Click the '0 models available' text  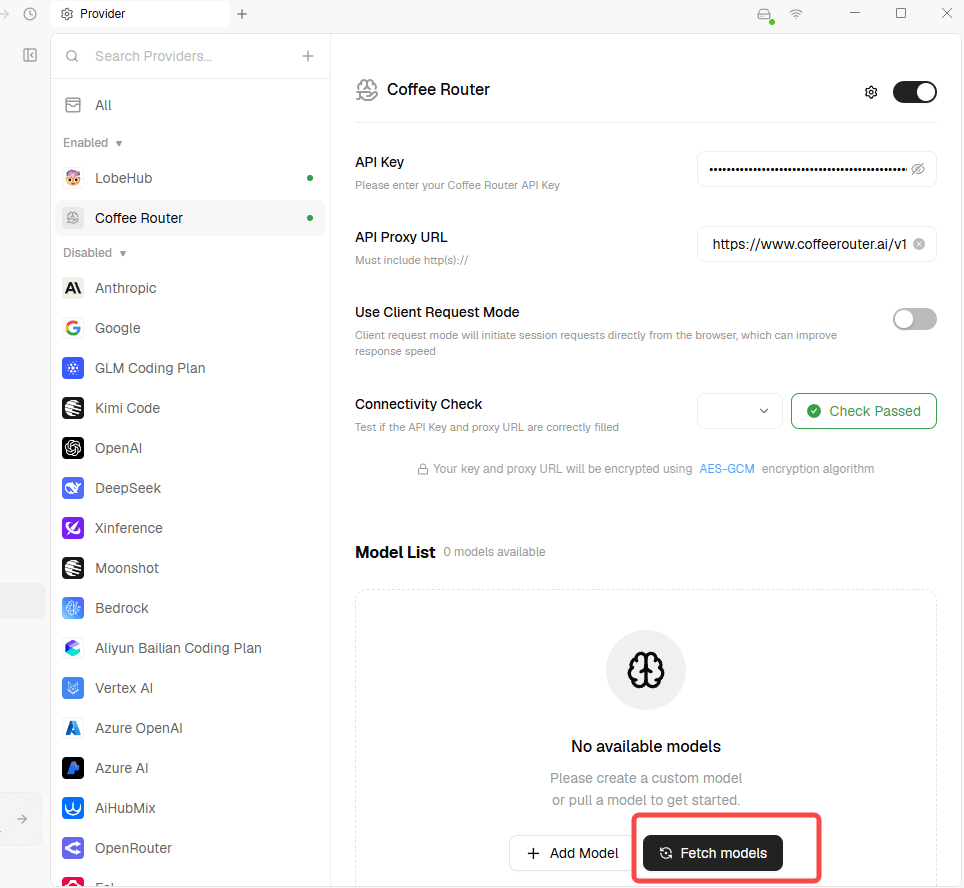coord(494,552)
